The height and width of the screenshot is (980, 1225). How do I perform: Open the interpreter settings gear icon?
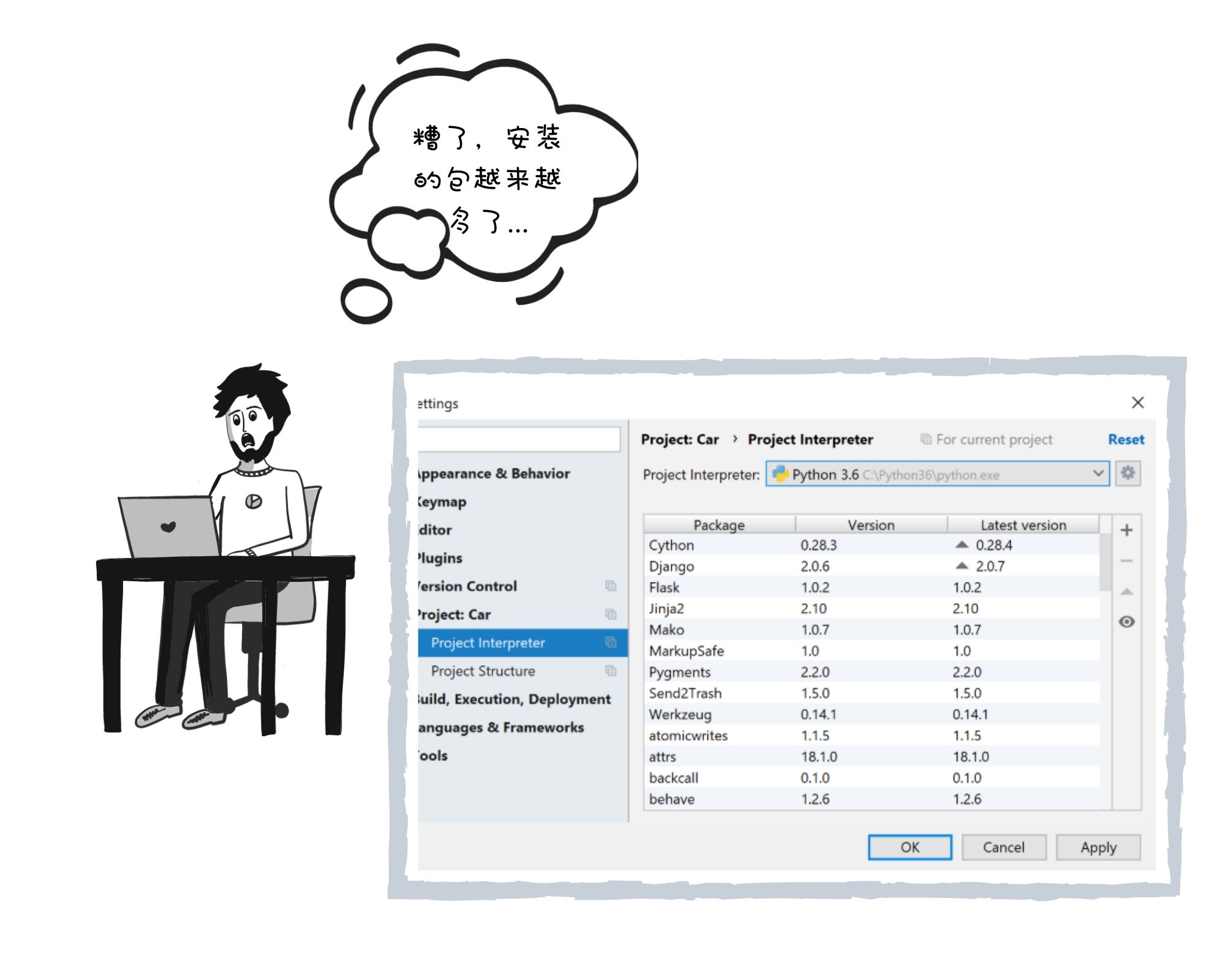tap(1128, 473)
